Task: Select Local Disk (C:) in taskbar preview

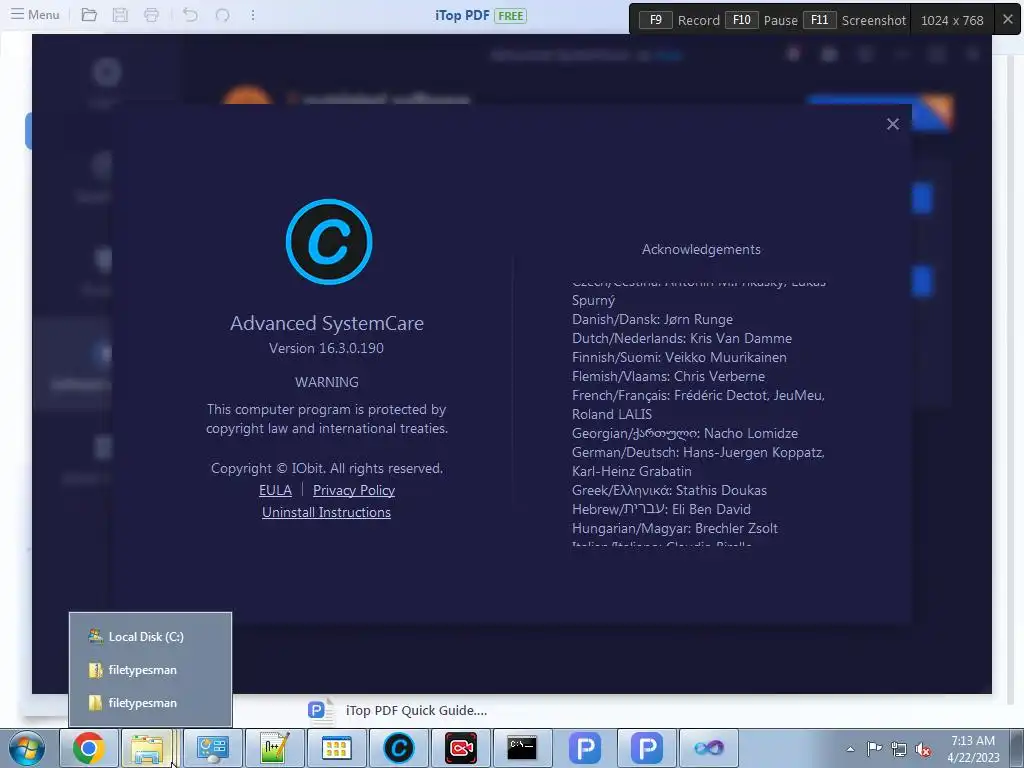Action: [x=150, y=637]
